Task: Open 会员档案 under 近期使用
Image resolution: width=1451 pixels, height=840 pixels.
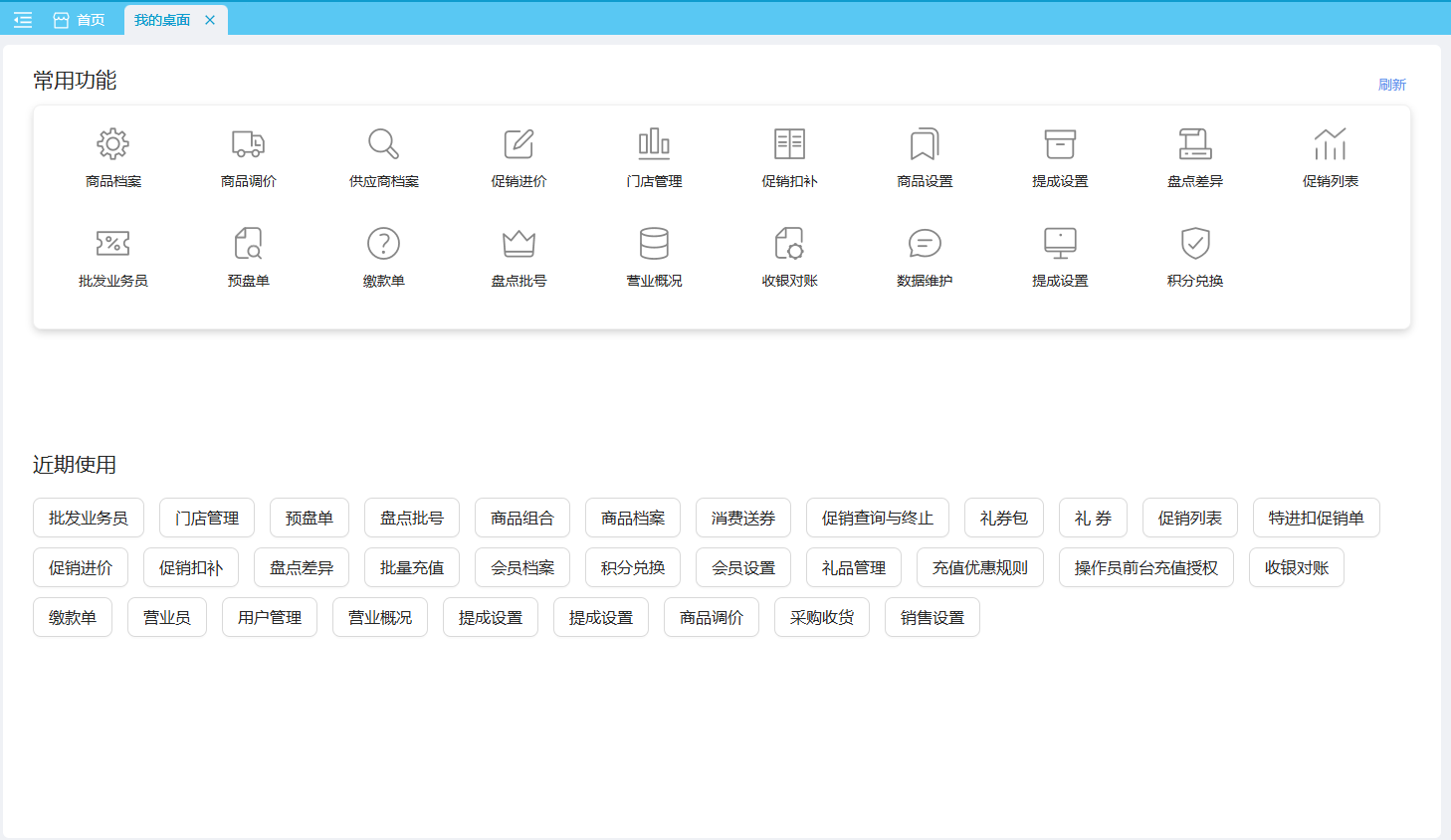Action: pyautogui.click(x=521, y=567)
